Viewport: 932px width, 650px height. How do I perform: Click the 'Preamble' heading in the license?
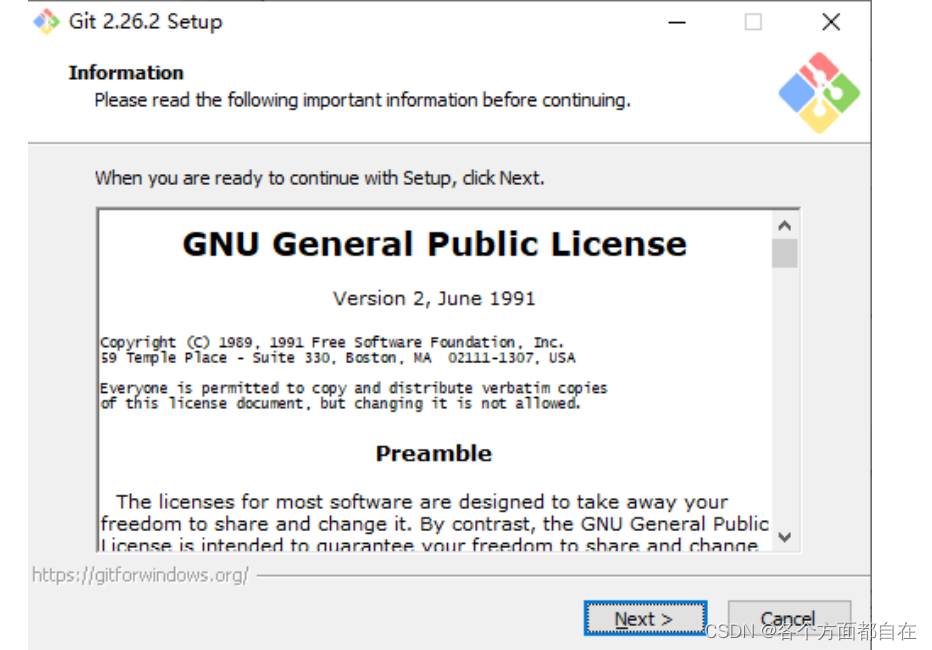[x=434, y=453]
